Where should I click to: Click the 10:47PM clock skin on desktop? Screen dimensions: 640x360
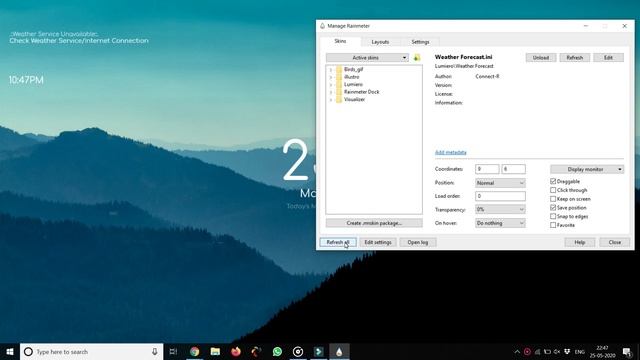pos(26,80)
